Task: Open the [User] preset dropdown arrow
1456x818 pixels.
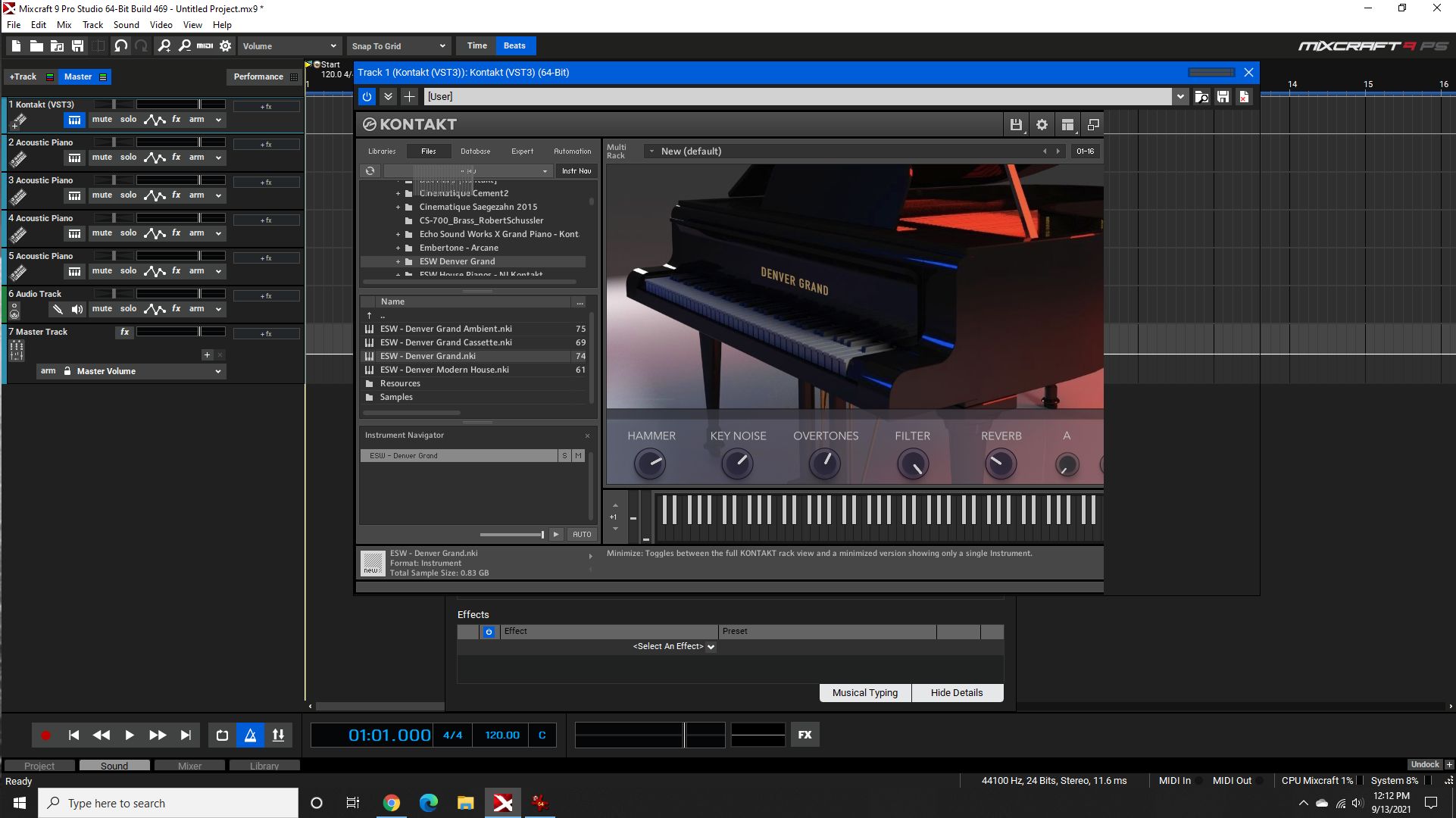Action: [x=1180, y=97]
